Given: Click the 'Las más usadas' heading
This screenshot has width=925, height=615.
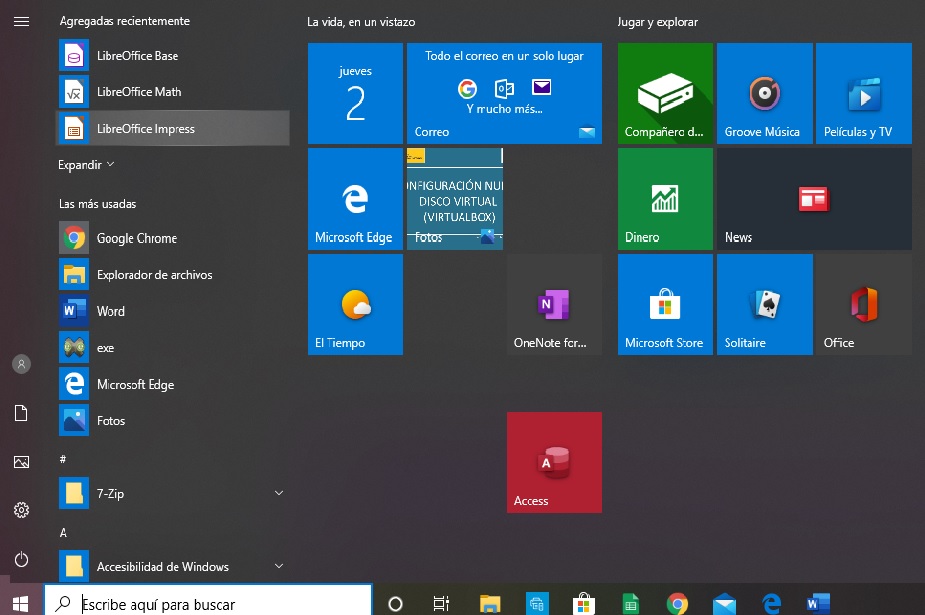Looking at the screenshot, I should (97, 203).
